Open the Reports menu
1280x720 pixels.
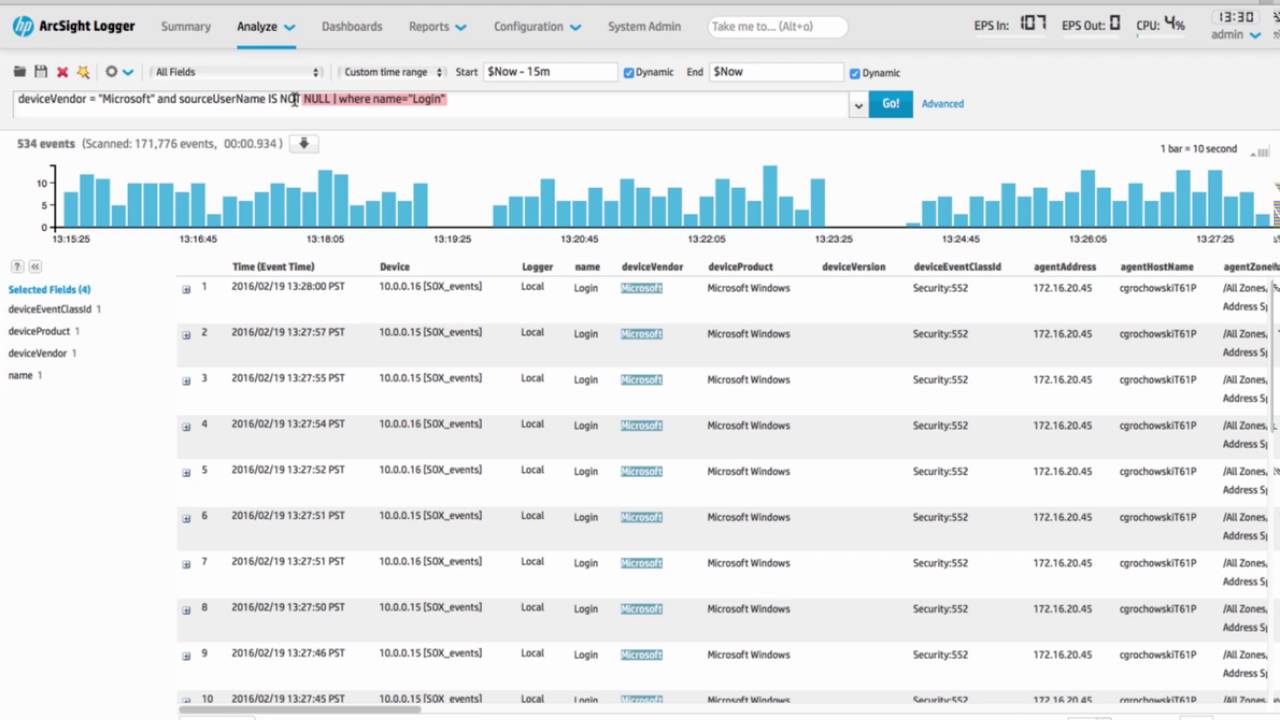coord(438,27)
